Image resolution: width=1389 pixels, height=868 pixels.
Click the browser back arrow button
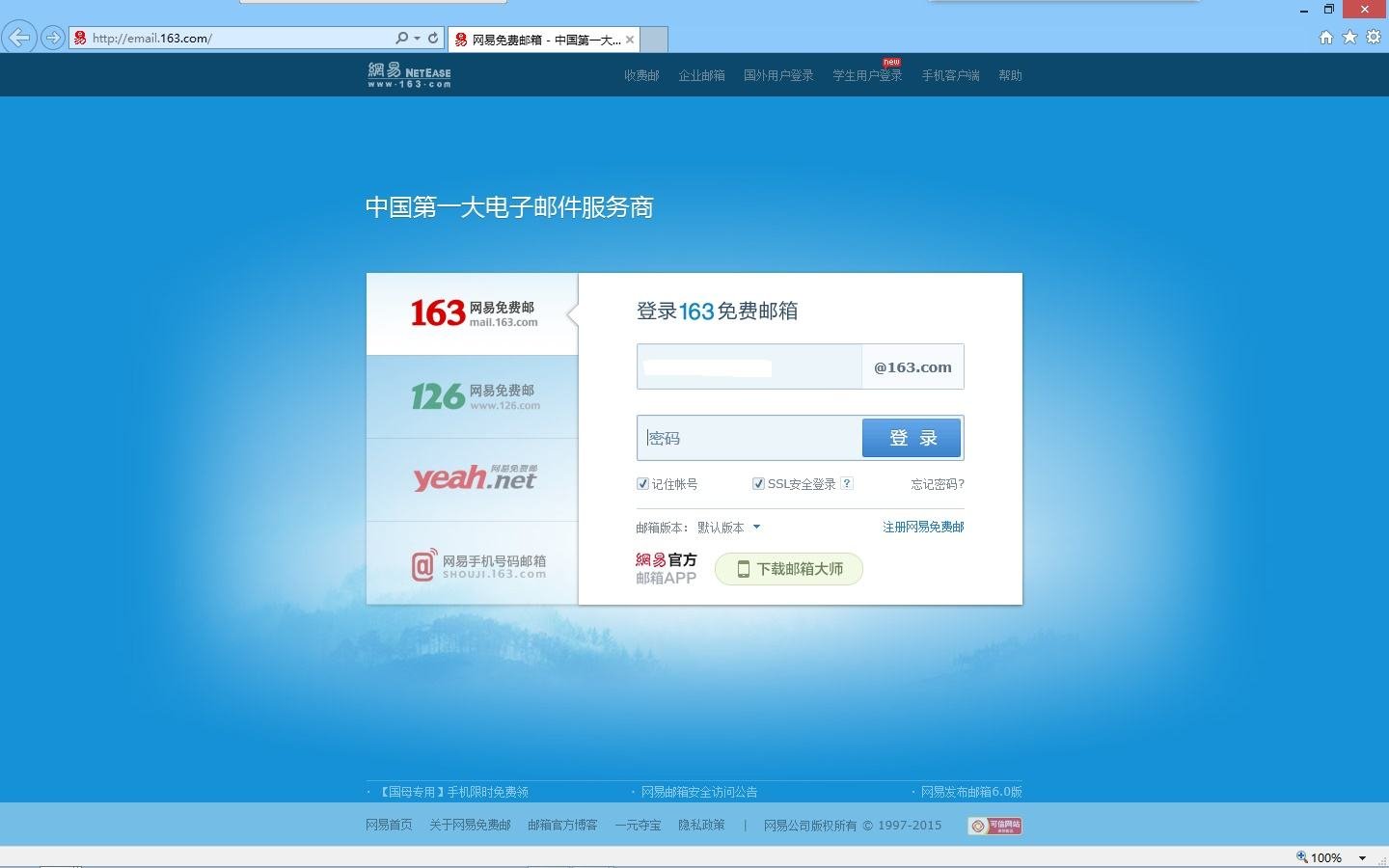click(x=19, y=39)
